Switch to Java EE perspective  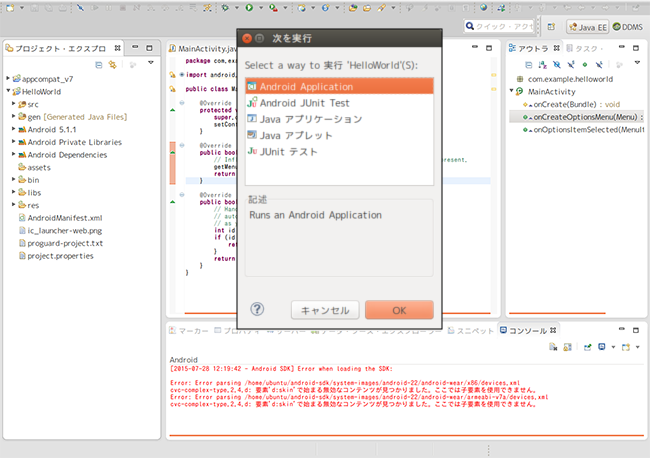pos(588,27)
